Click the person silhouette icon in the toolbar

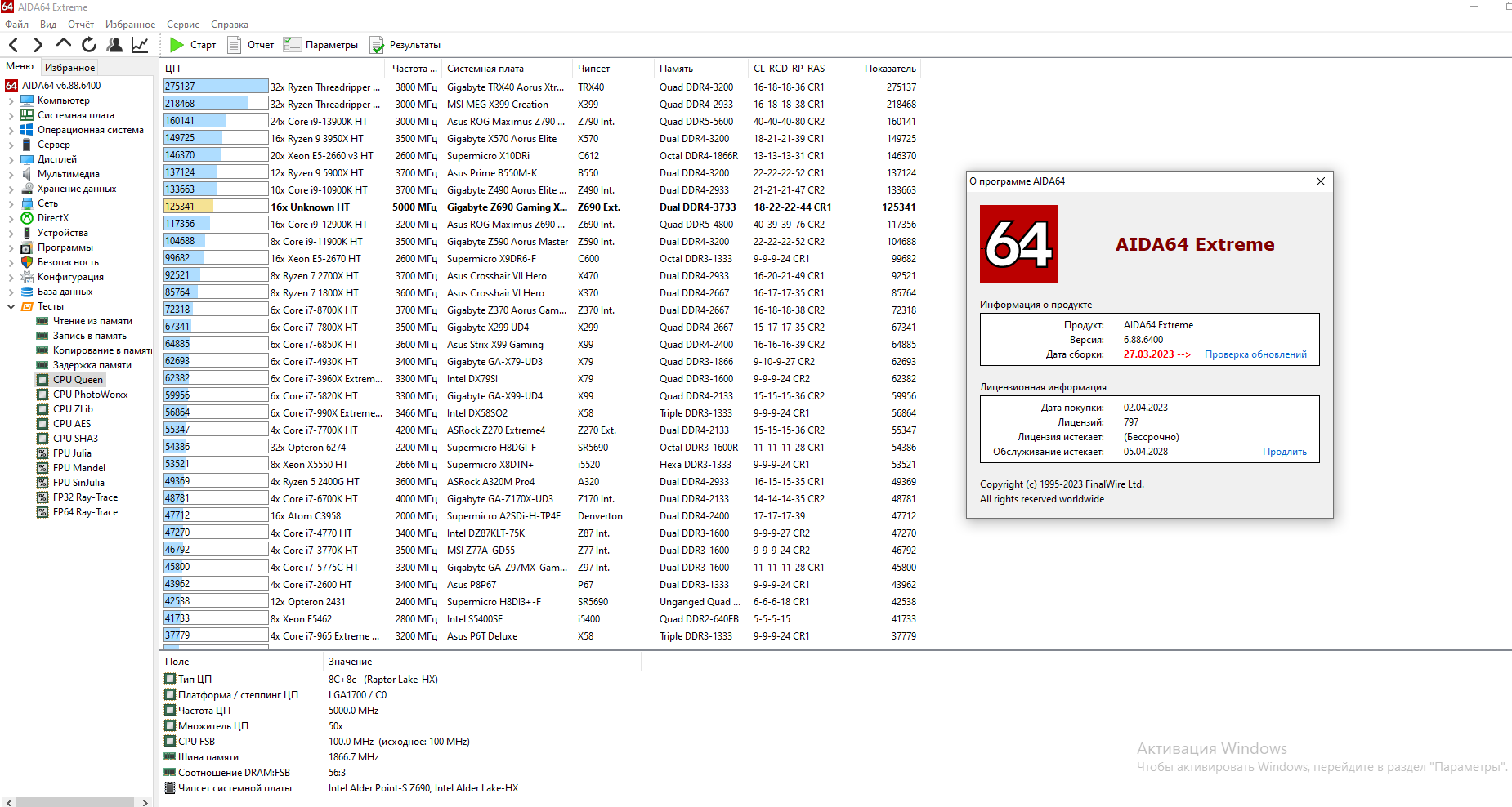click(114, 45)
